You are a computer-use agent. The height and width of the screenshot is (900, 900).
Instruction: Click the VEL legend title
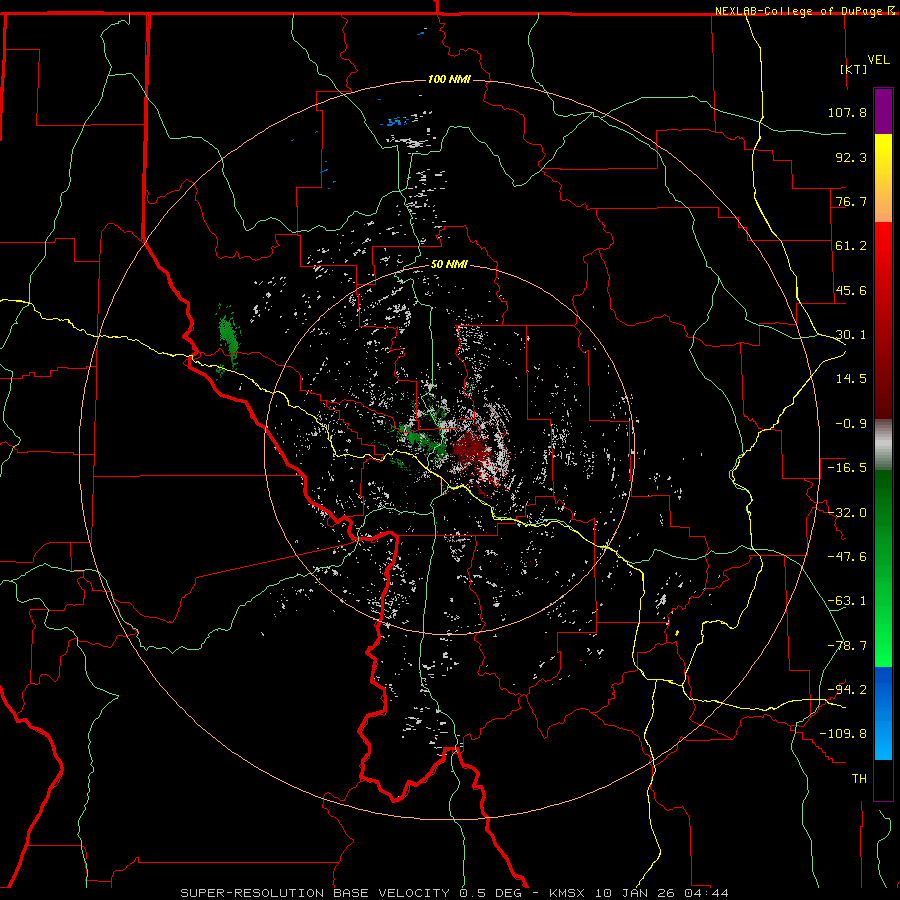pyautogui.click(x=878, y=60)
